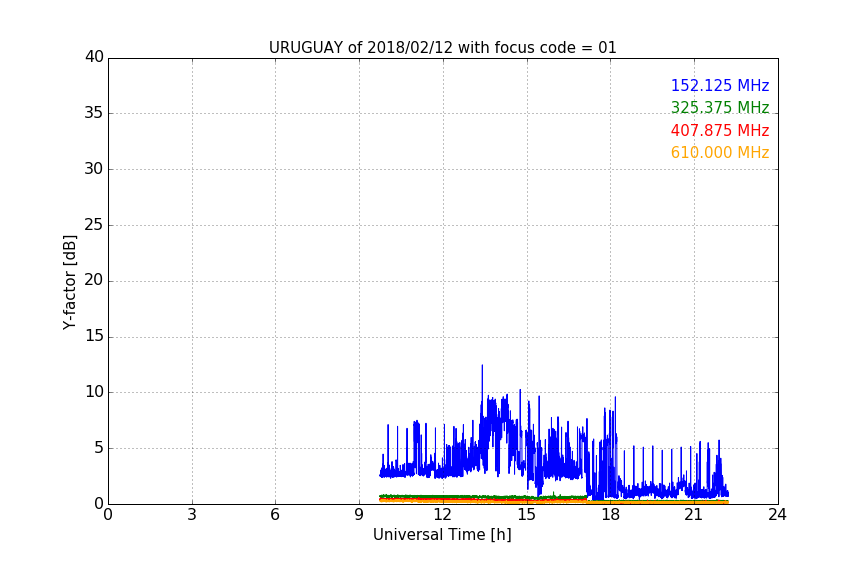Click the x-axis tick label 12
Screen dimensions: 864x576
pos(442,515)
